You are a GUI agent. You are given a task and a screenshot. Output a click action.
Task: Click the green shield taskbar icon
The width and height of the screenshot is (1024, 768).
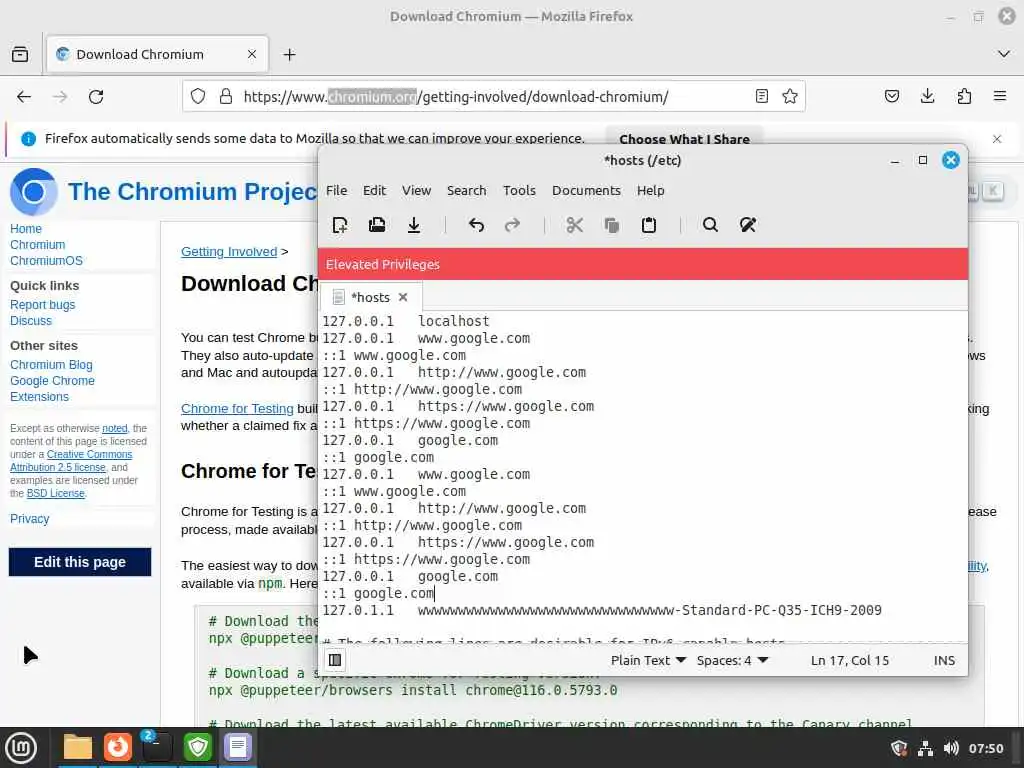tap(198, 747)
